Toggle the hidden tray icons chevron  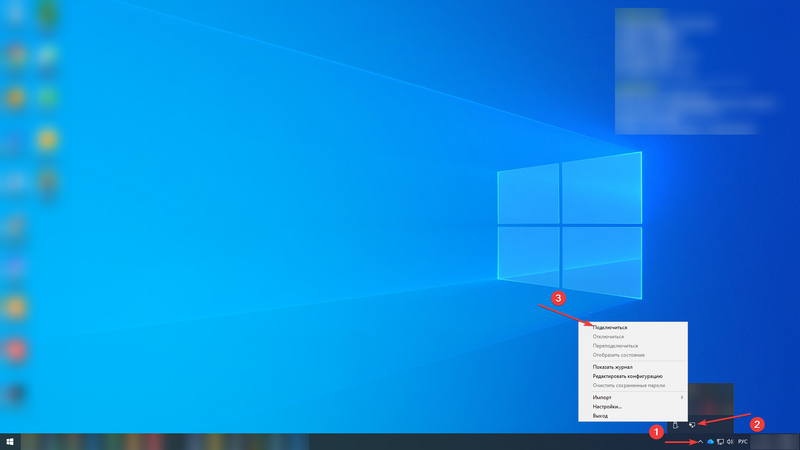tap(700, 441)
